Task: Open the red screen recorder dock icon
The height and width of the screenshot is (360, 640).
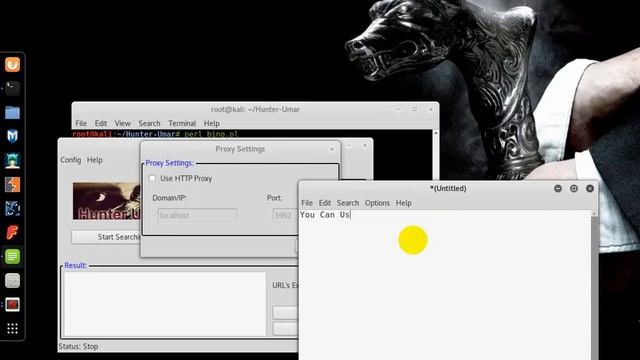Action: [12, 304]
